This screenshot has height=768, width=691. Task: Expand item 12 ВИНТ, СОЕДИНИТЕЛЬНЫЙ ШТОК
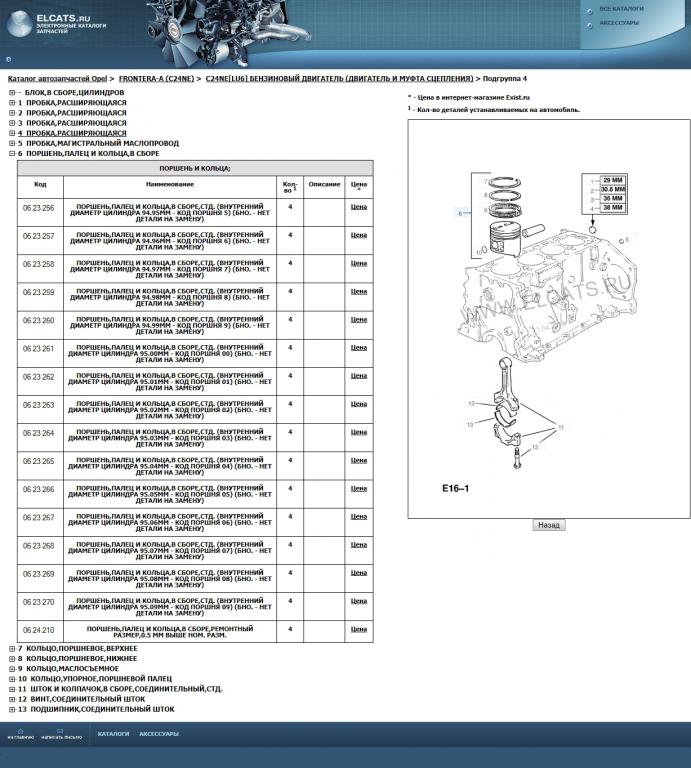12,699
